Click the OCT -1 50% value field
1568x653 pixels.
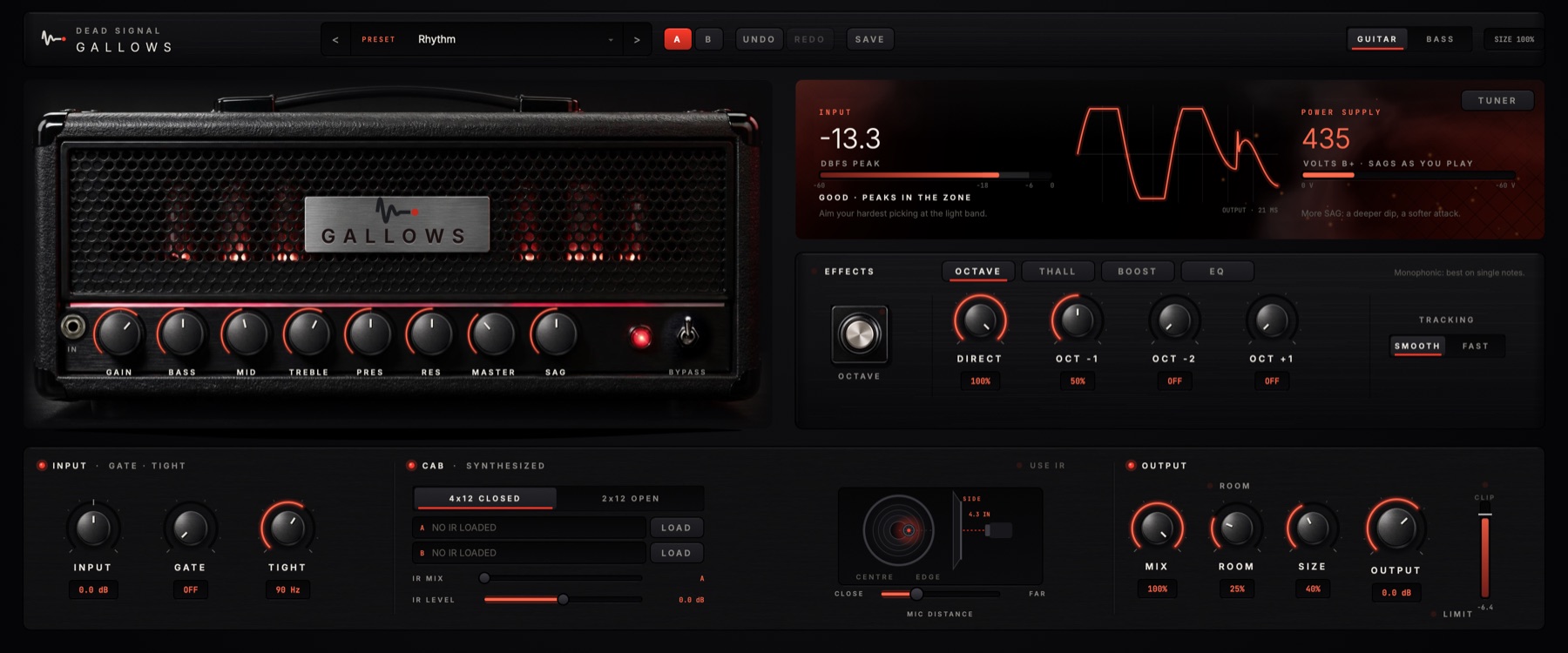pos(1078,380)
